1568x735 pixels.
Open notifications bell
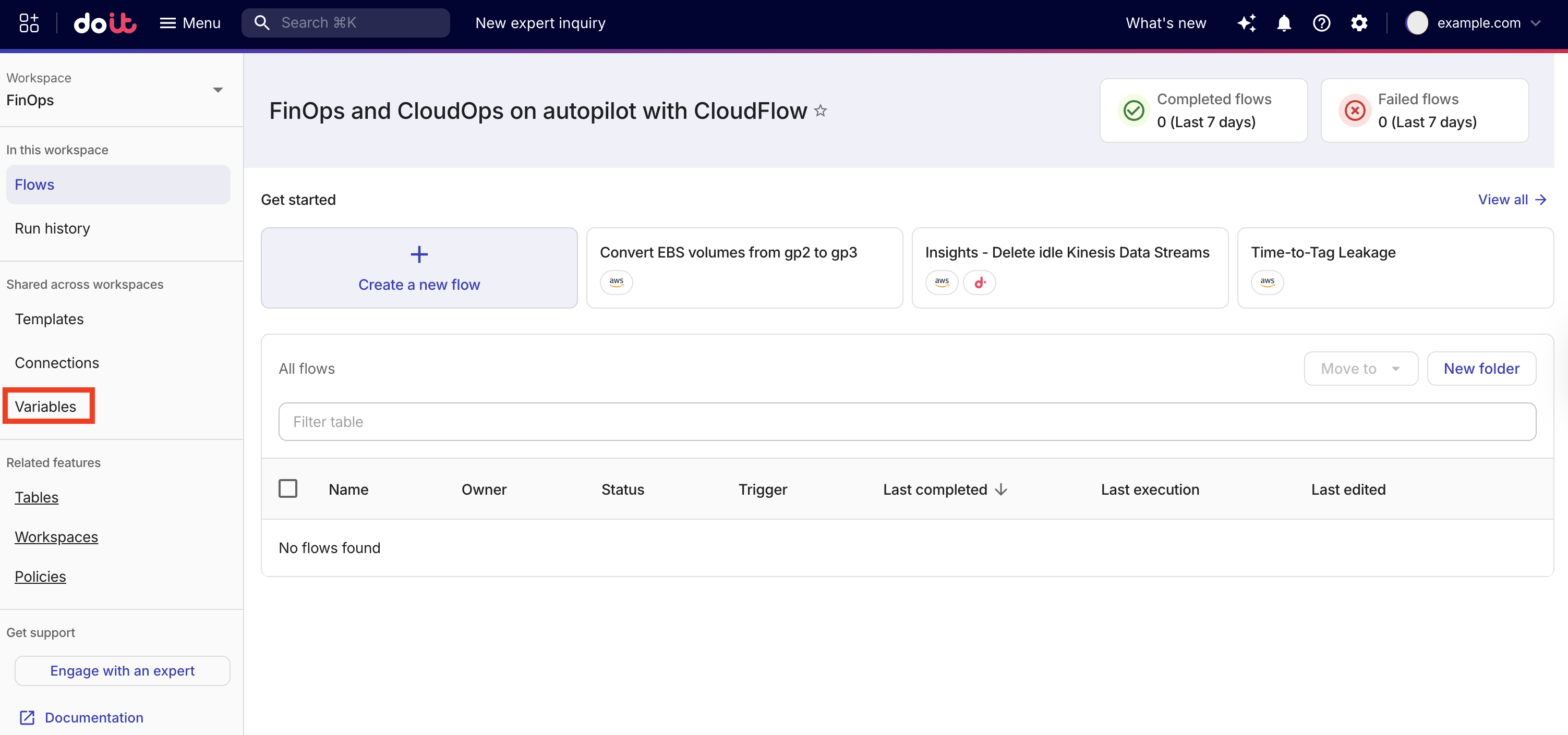[1284, 23]
